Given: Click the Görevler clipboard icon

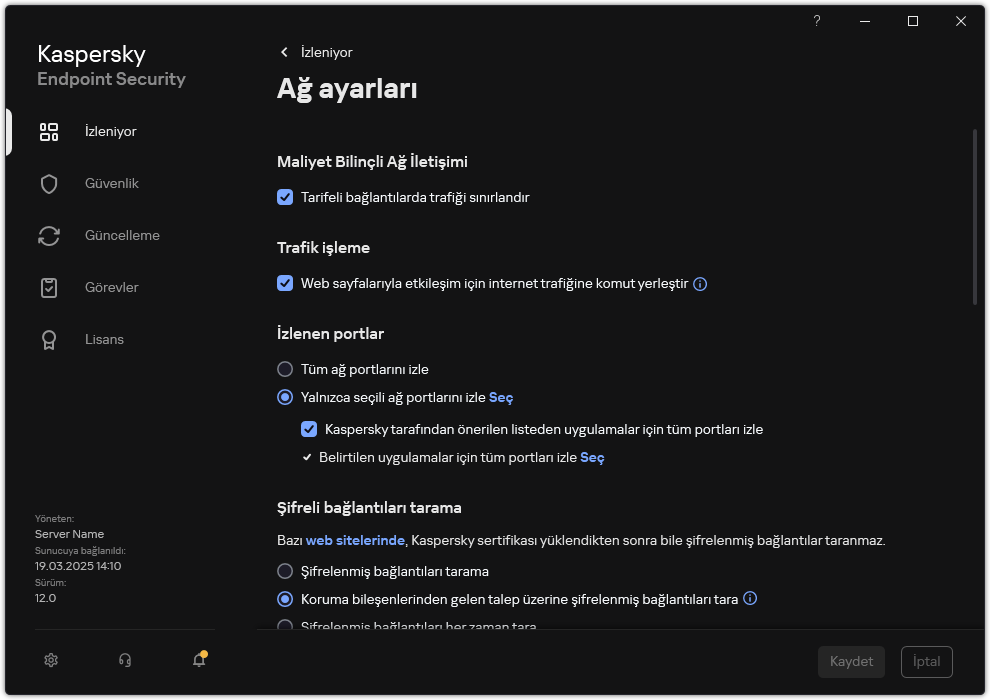Looking at the screenshot, I should 49,288.
